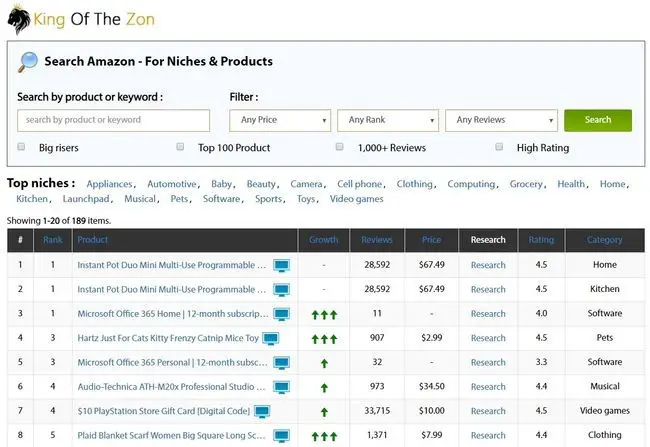Click monitor icon beside Office 365 Home

[281, 314]
